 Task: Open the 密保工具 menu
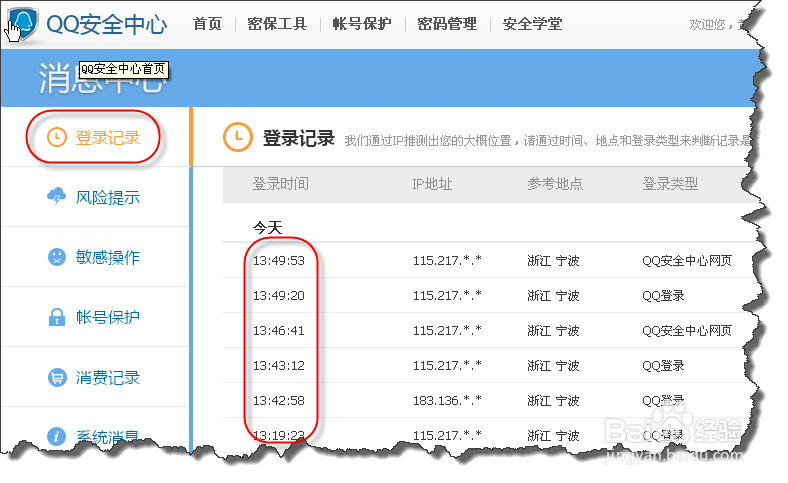pos(277,24)
